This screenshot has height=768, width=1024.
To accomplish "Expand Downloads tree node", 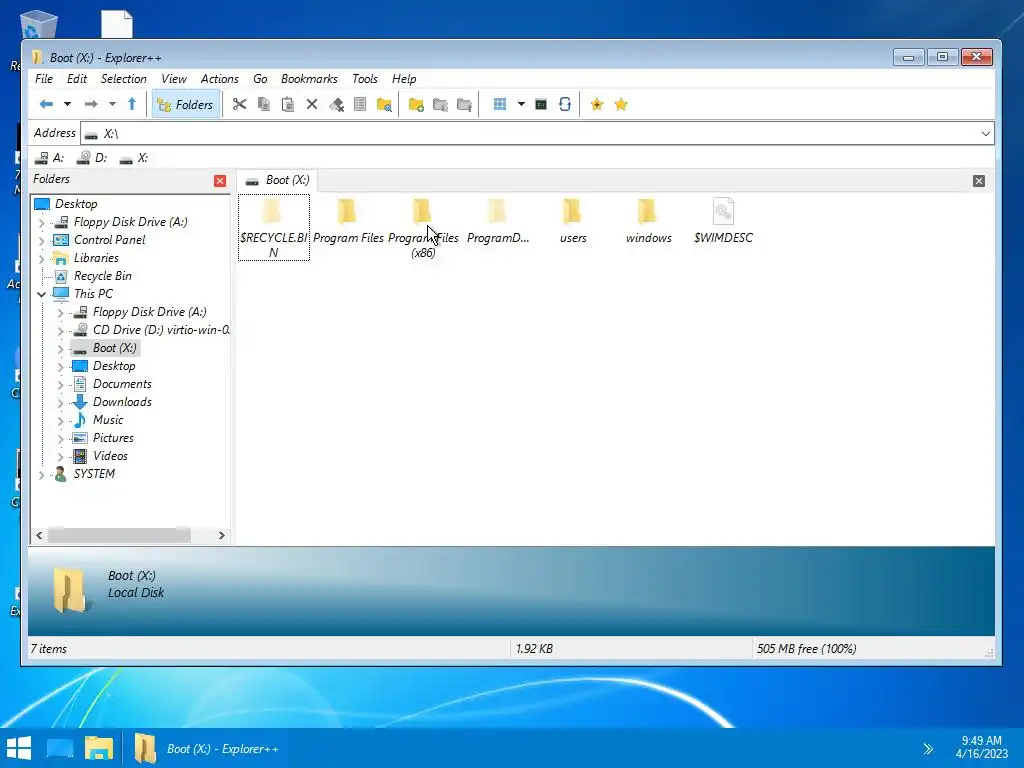I will 60,402.
